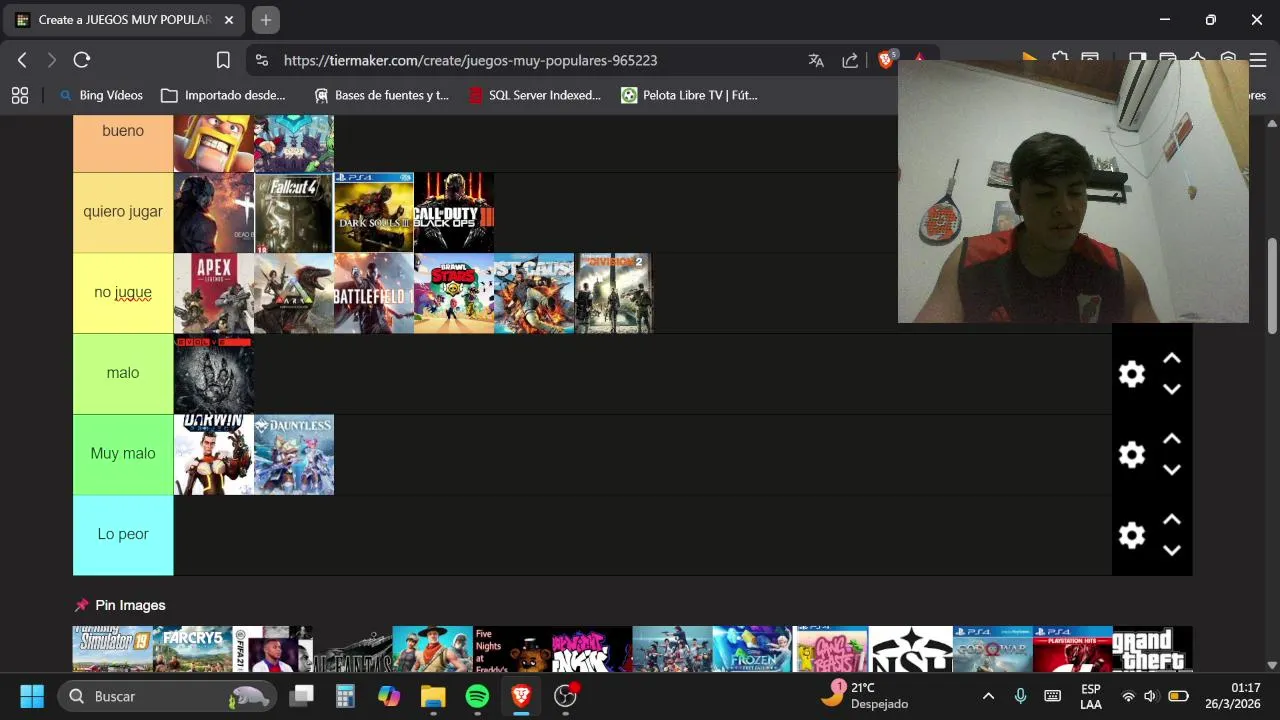
Task: Open settings gear for the Lo peor row
Action: click(1131, 535)
